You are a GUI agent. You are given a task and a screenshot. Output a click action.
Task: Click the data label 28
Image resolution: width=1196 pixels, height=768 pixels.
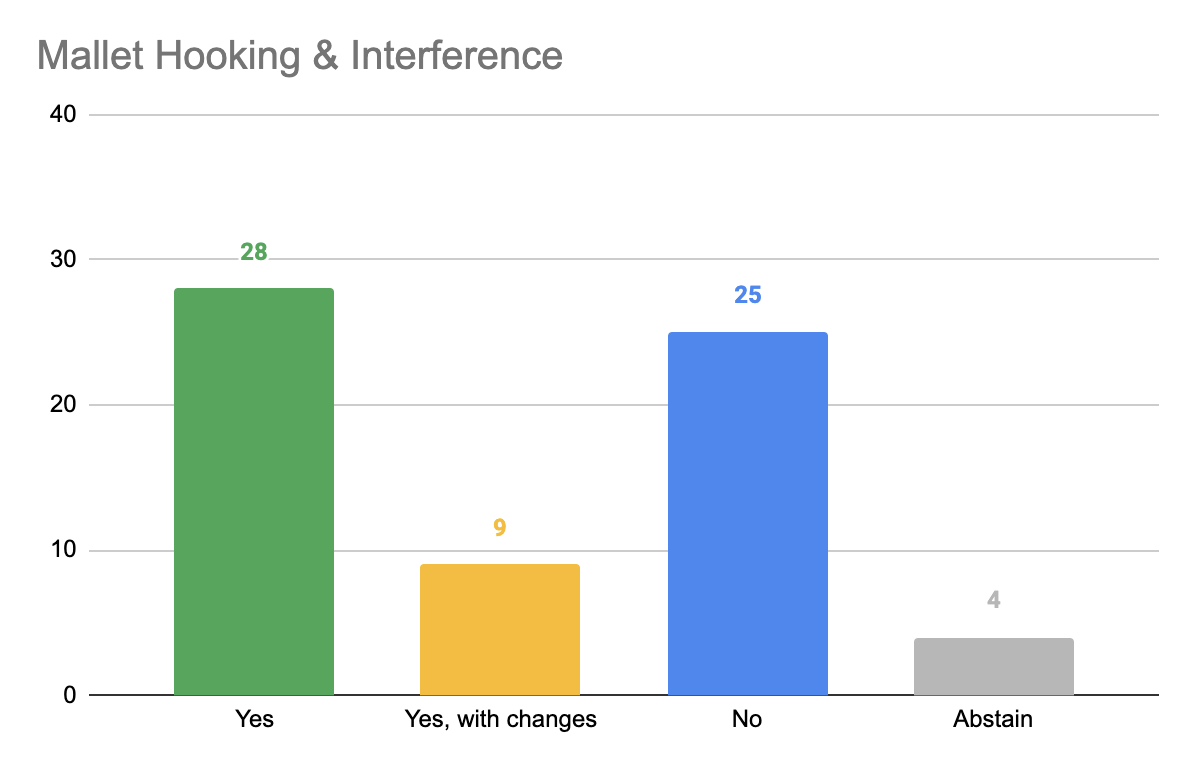click(254, 252)
